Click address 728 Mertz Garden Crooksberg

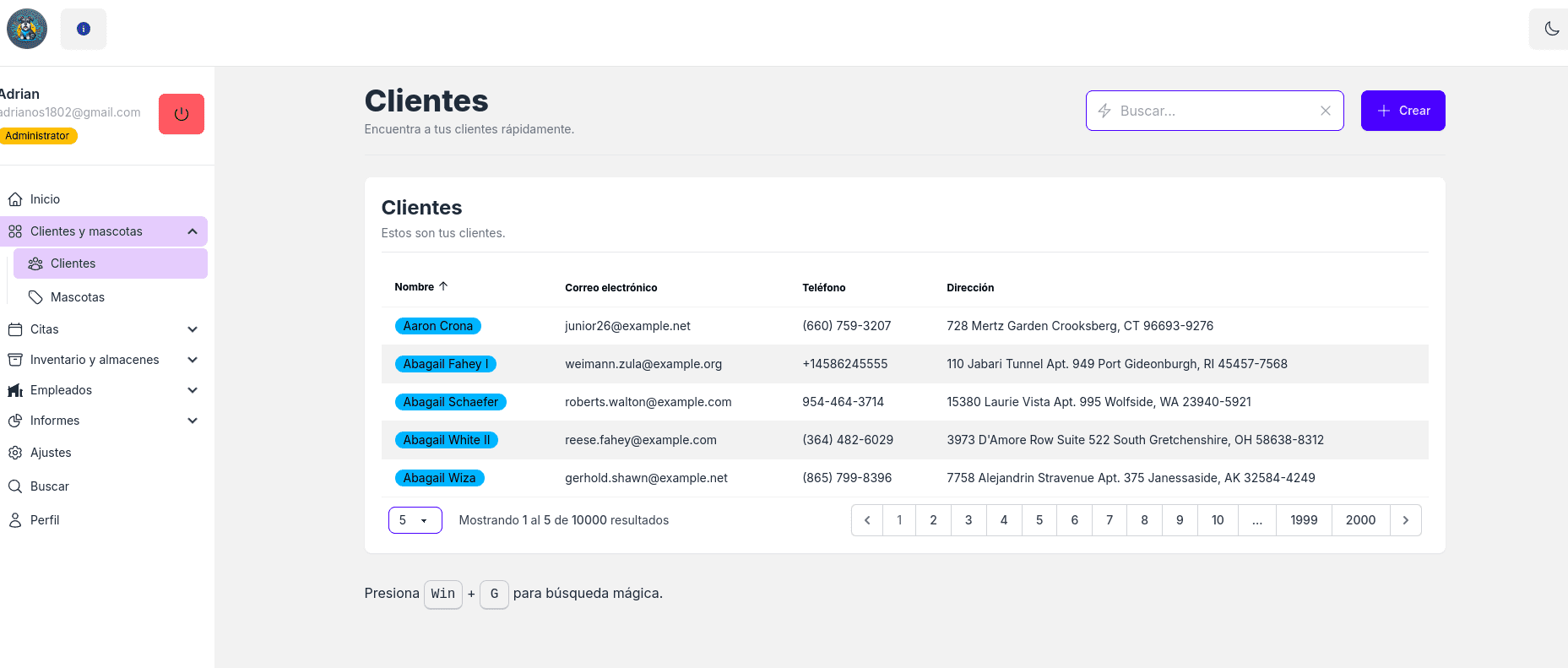click(1080, 326)
